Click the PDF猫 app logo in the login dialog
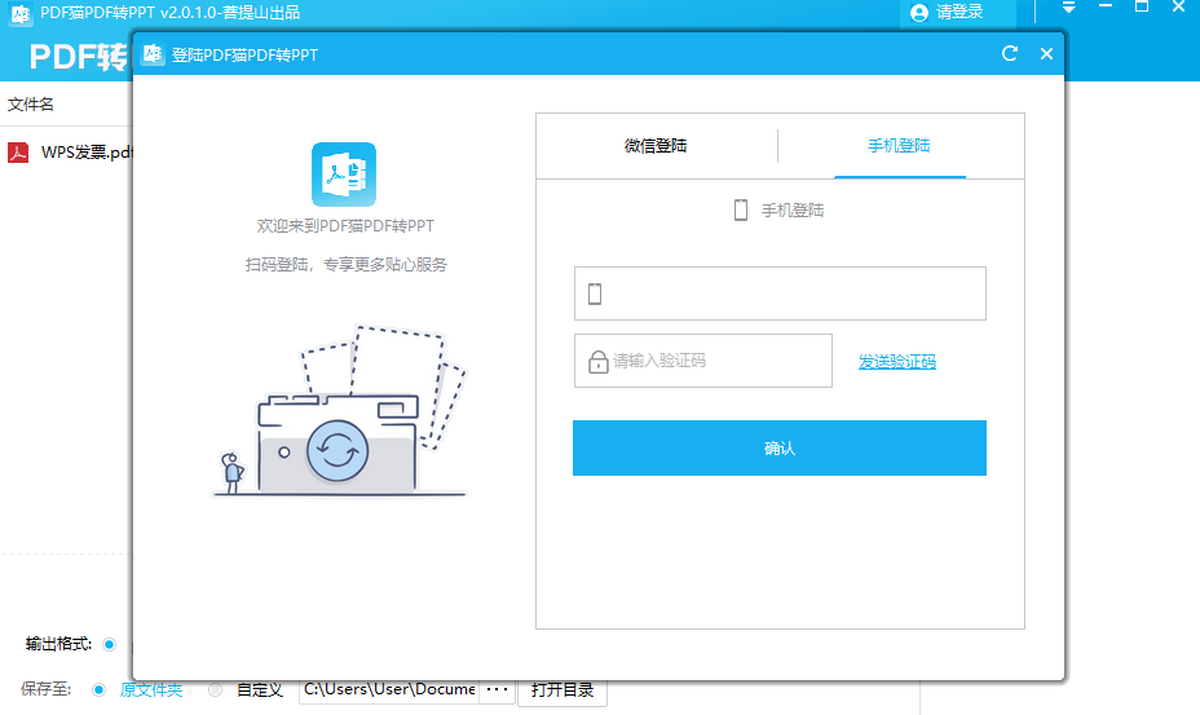The height and width of the screenshot is (715, 1200). [343, 174]
